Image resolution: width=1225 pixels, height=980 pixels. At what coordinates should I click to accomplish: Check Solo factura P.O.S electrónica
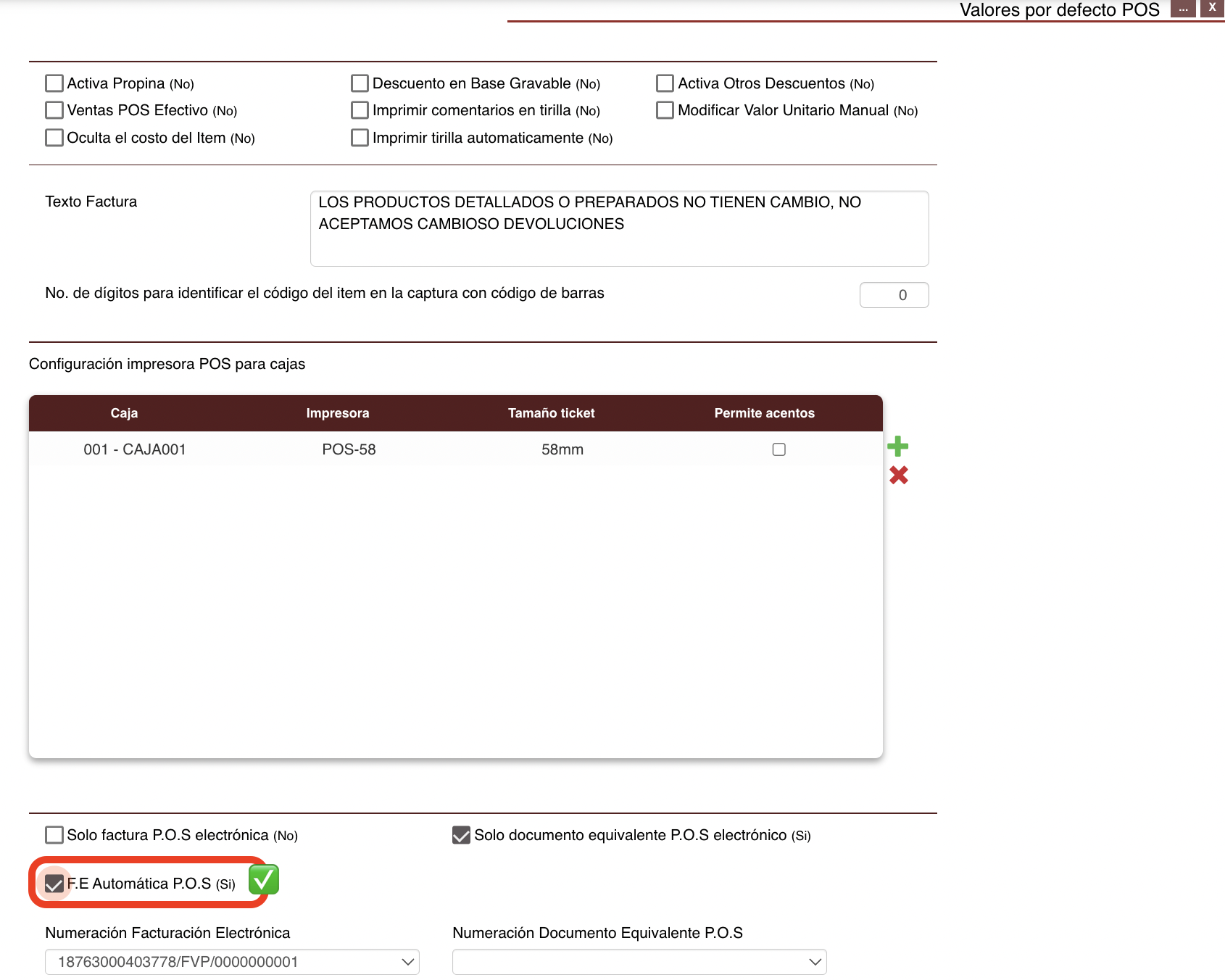(54, 835)
